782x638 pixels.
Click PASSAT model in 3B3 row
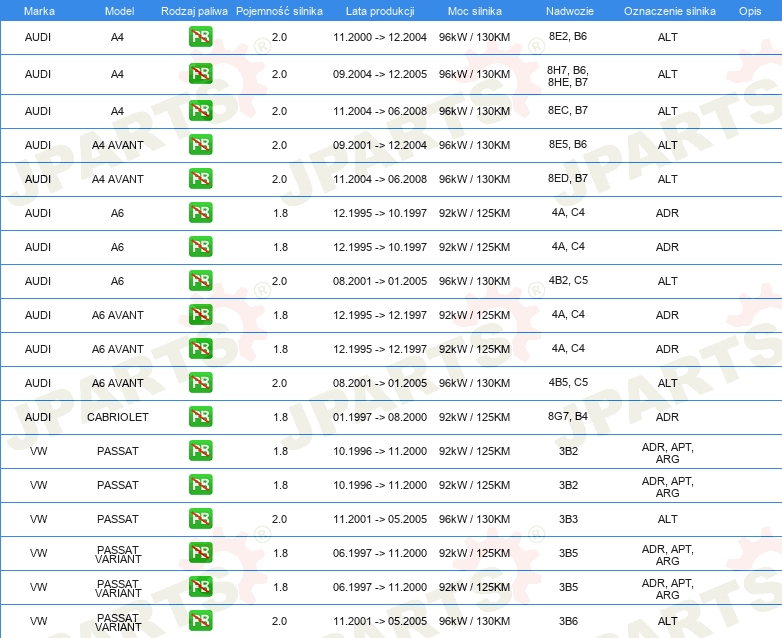click(118, 519)
